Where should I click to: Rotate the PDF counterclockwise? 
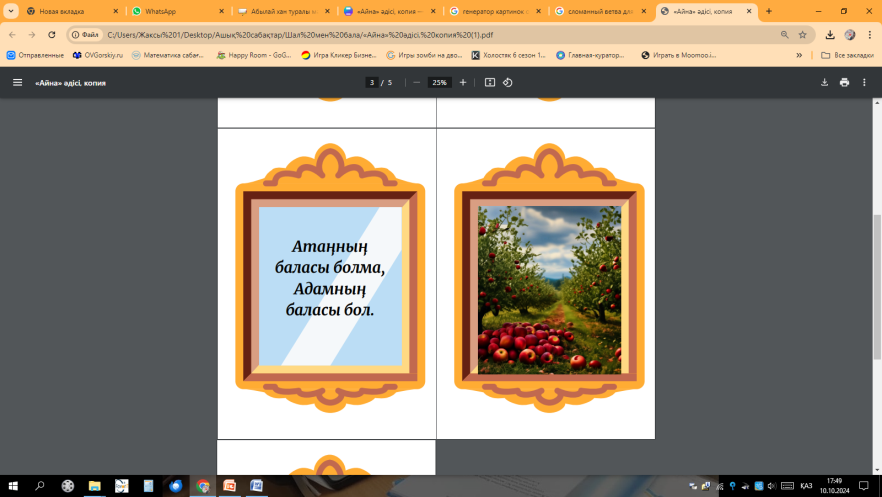(x=507, y=83)
